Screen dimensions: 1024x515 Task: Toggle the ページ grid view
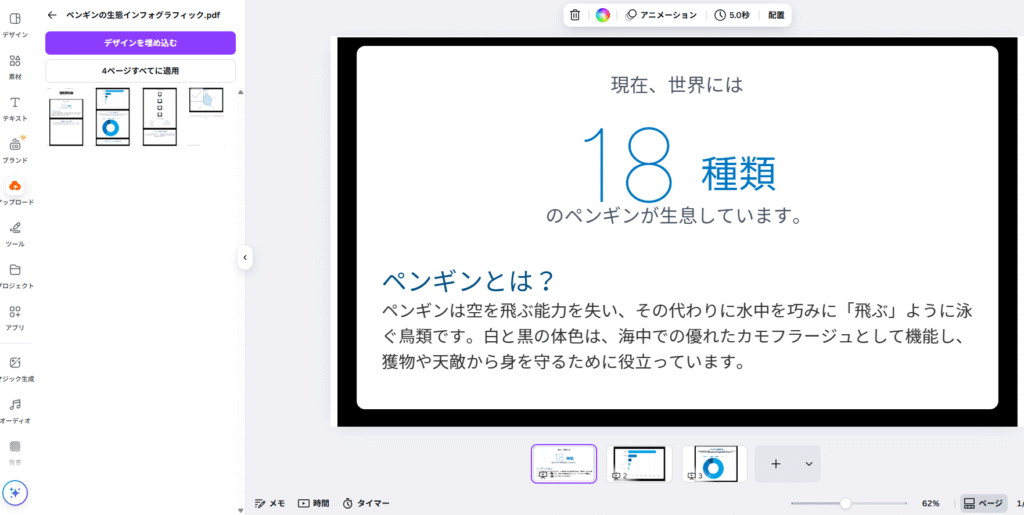pos(983,503)
